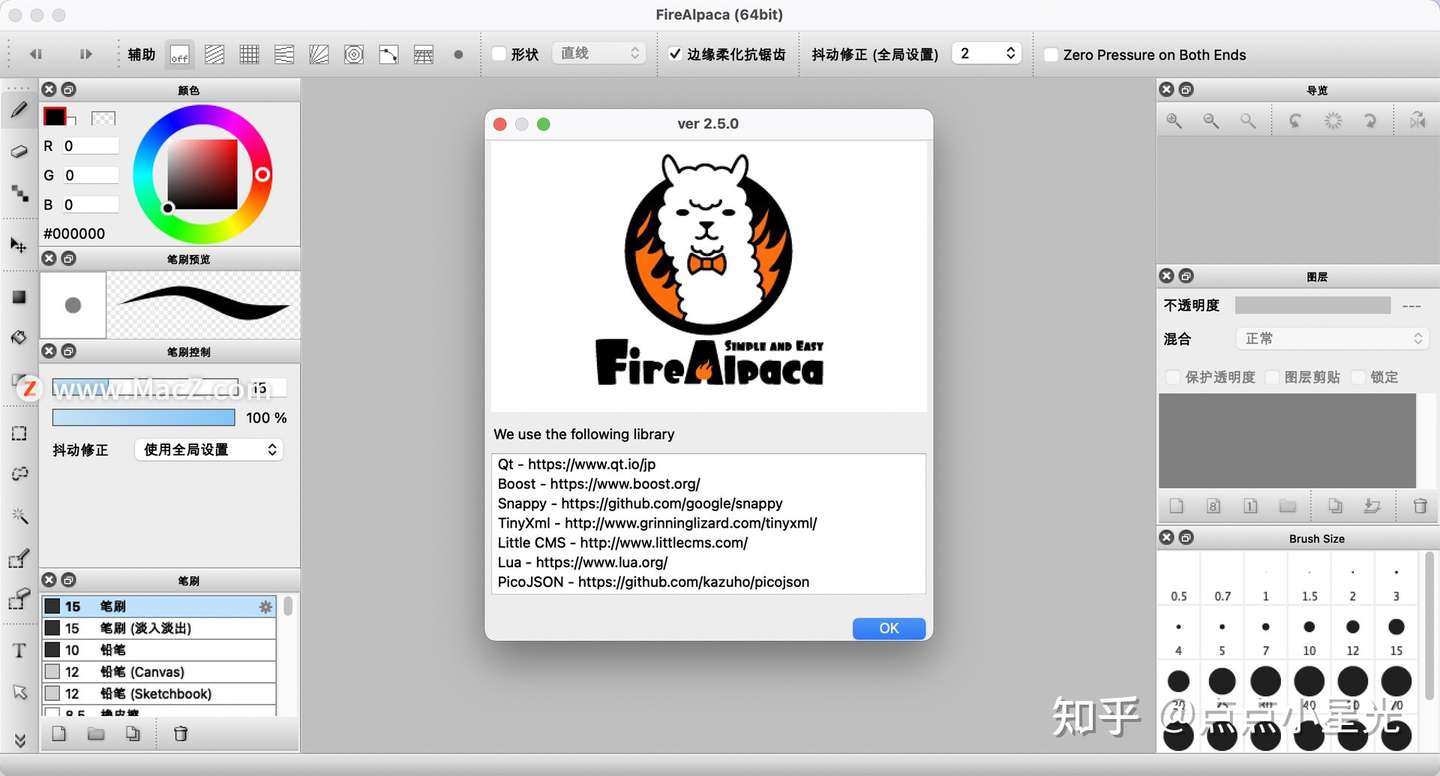Delete the brush with the trash icon

[x=181, y=734]
